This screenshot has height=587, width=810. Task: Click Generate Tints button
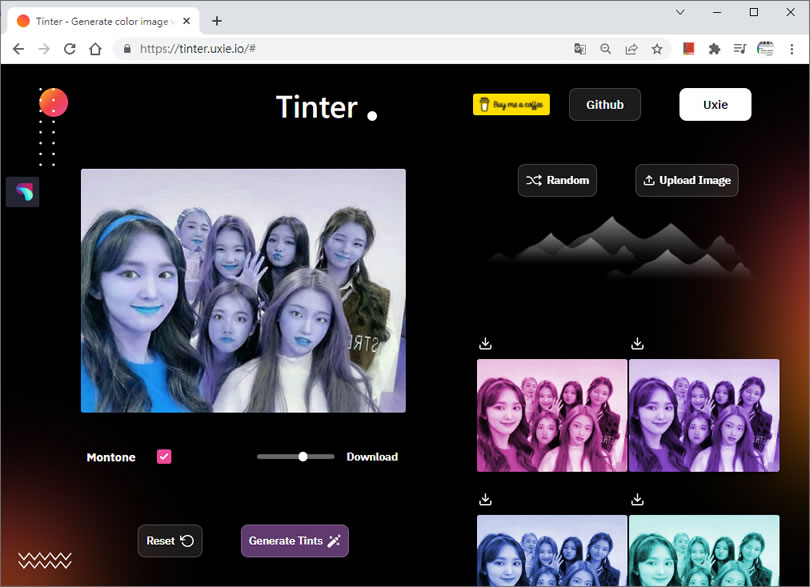[295, 541]
